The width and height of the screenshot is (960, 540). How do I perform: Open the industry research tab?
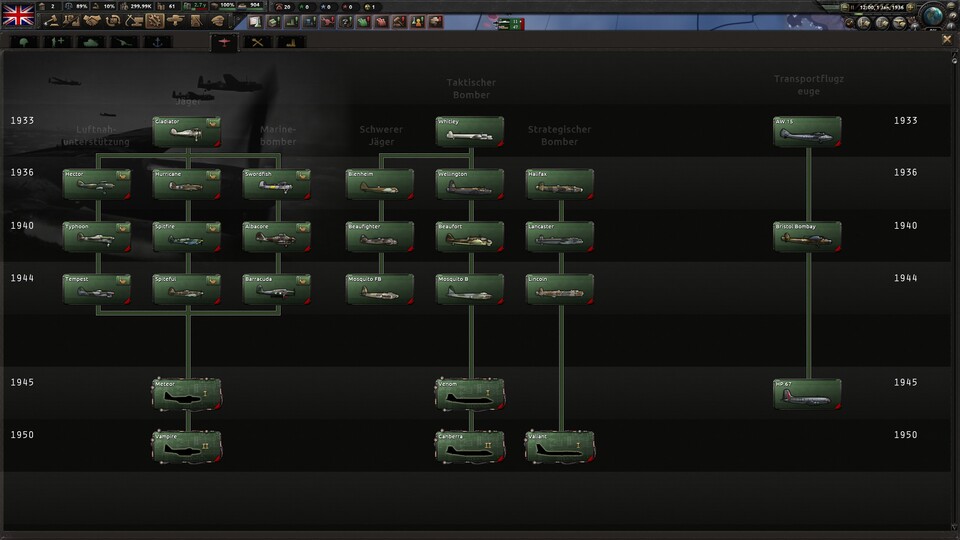coord(291,42)
